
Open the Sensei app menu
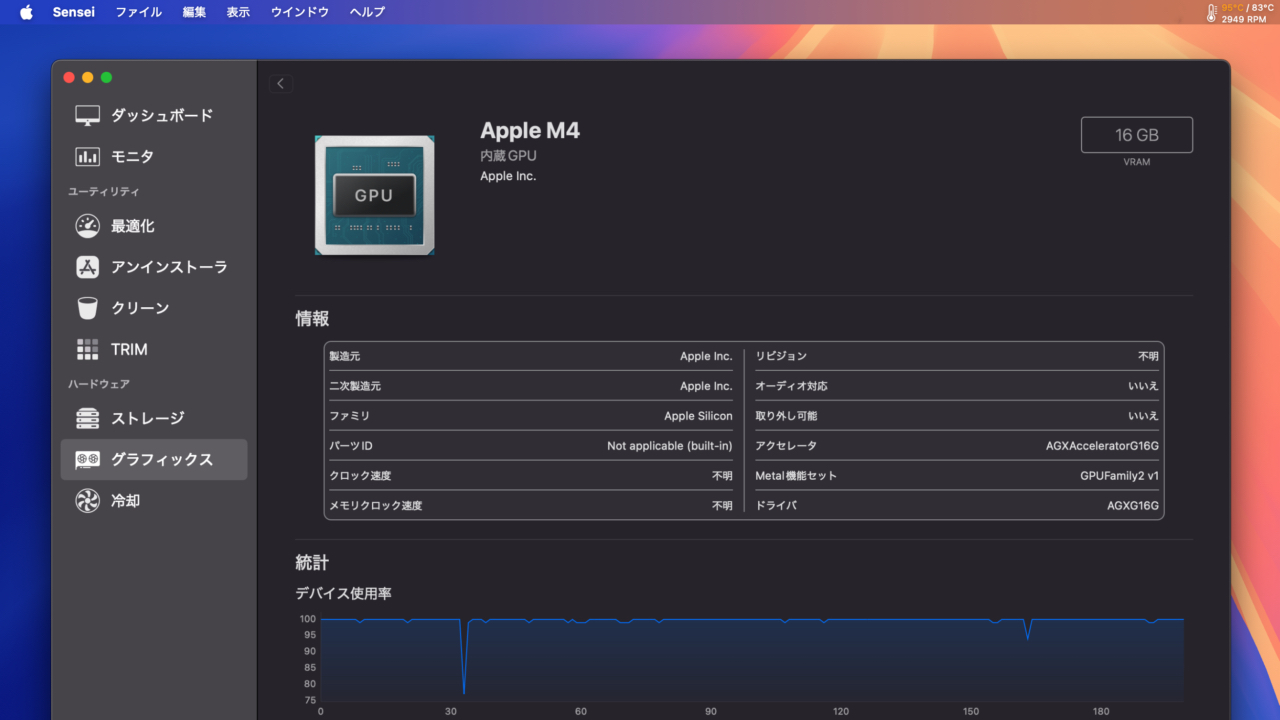pyautogui.click(x=74, y=12)
